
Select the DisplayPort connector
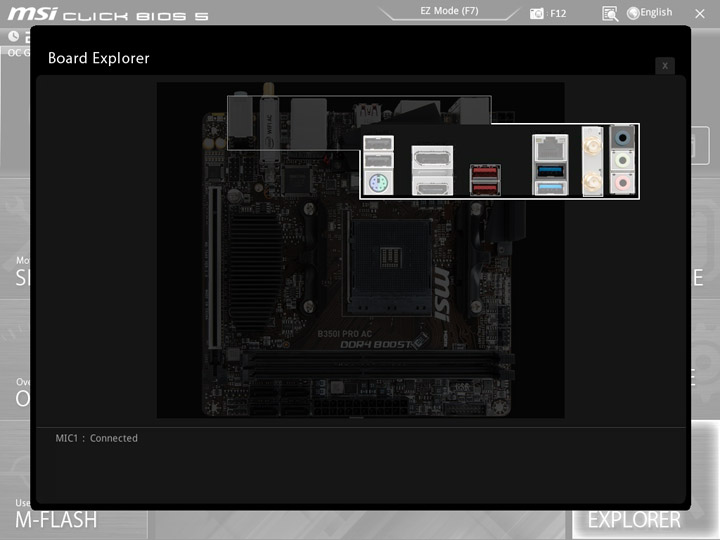(432, 159)
